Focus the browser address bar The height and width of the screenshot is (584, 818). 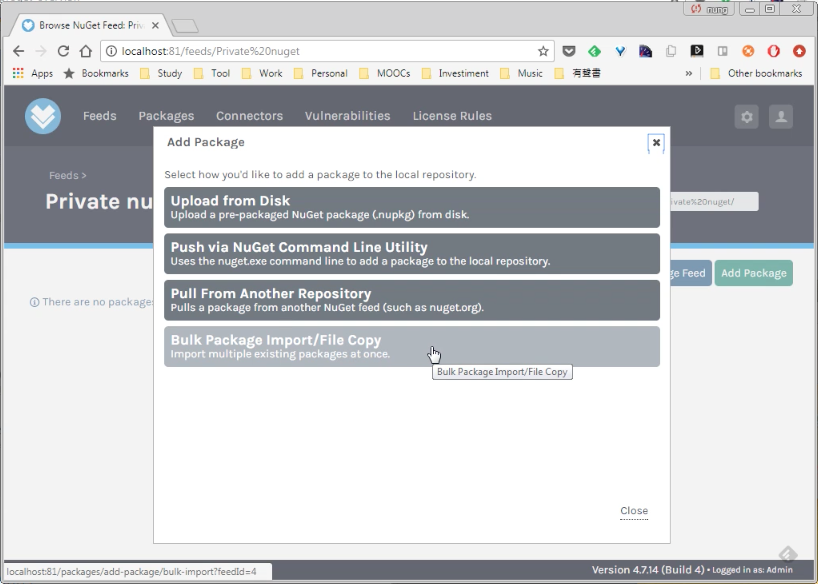[x=327, y=51]
